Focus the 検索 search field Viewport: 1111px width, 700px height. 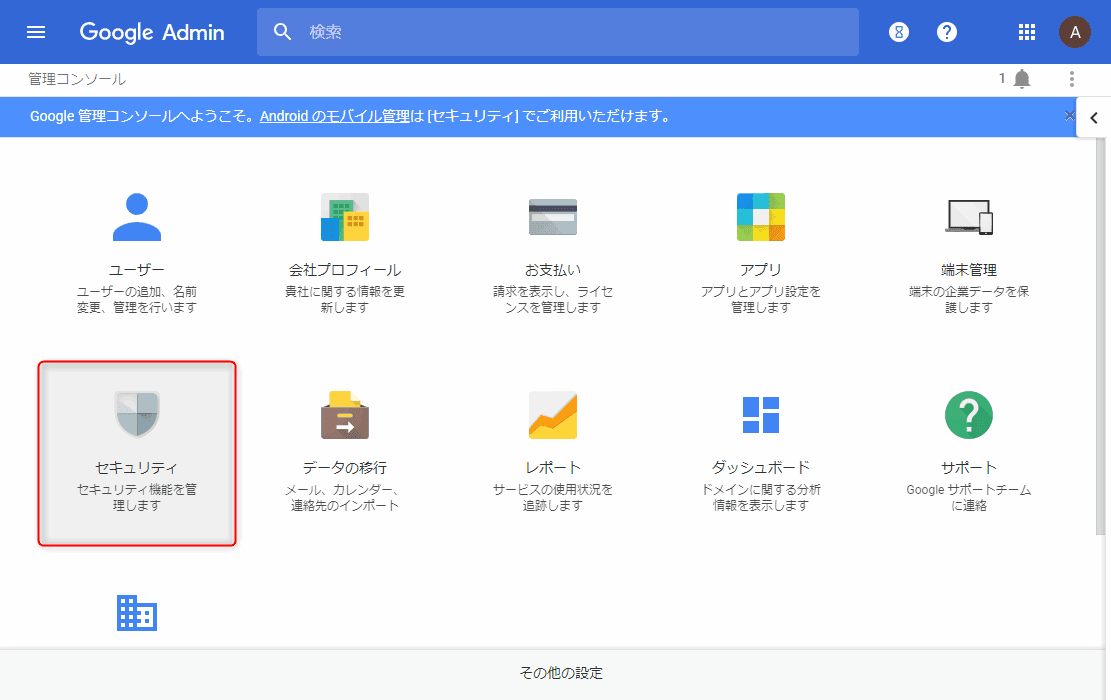click(x=558, y=32)
